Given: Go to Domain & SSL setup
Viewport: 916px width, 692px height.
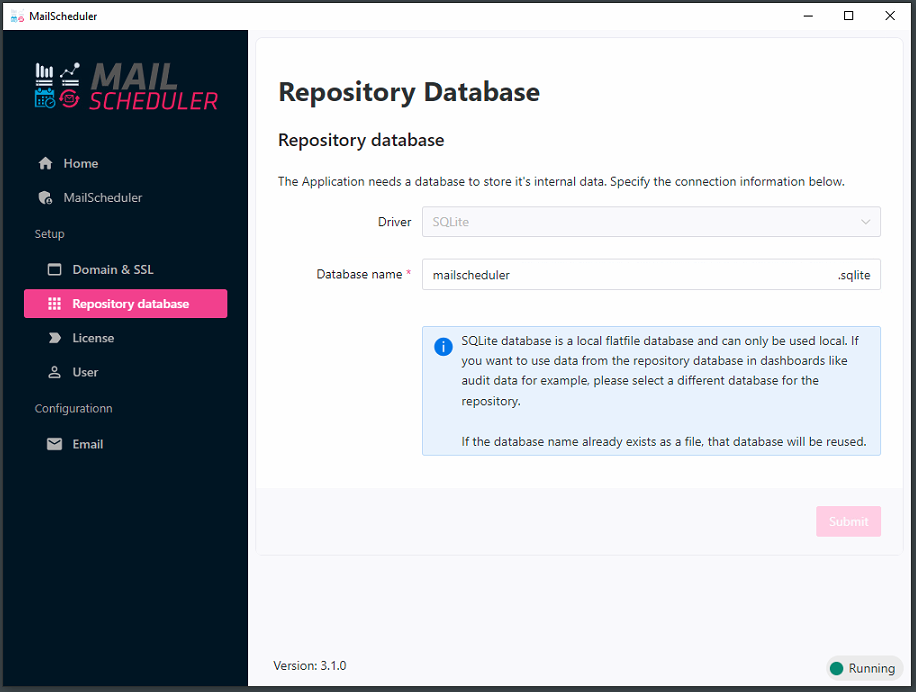Looking at the screenshot, I should [126, 270].
